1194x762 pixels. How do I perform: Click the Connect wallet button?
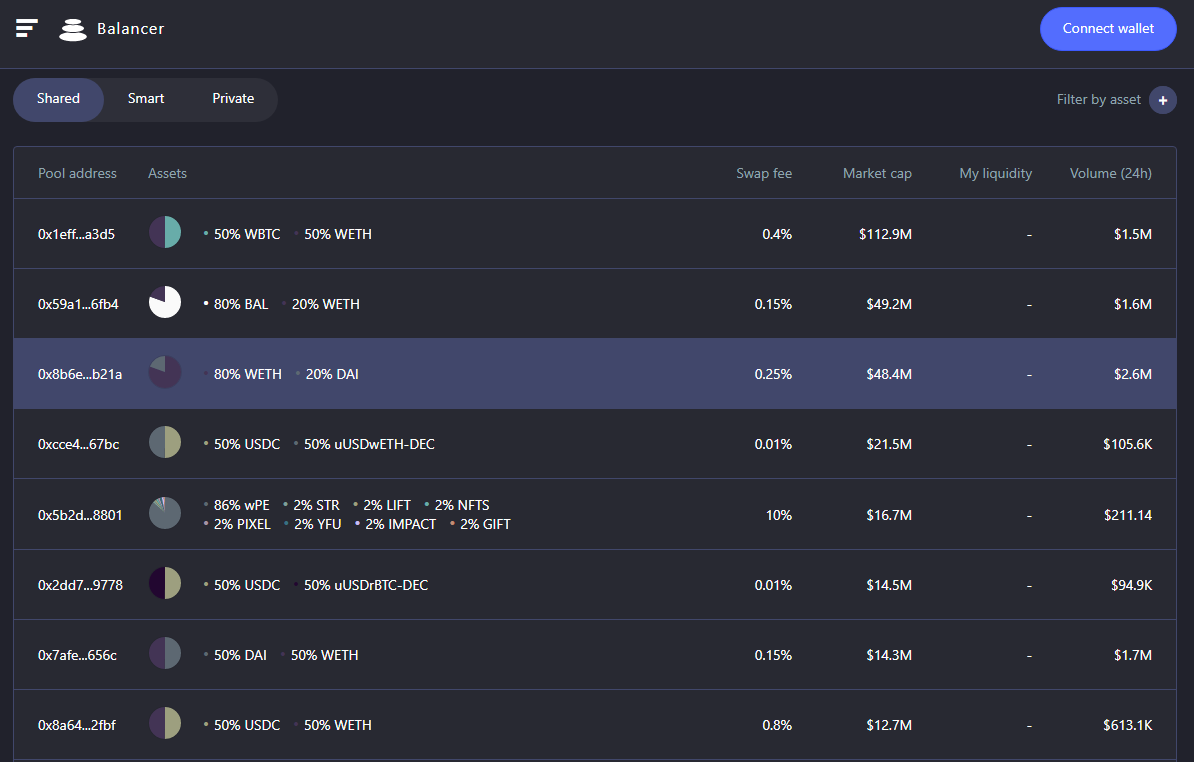(x=1108, y=29)
